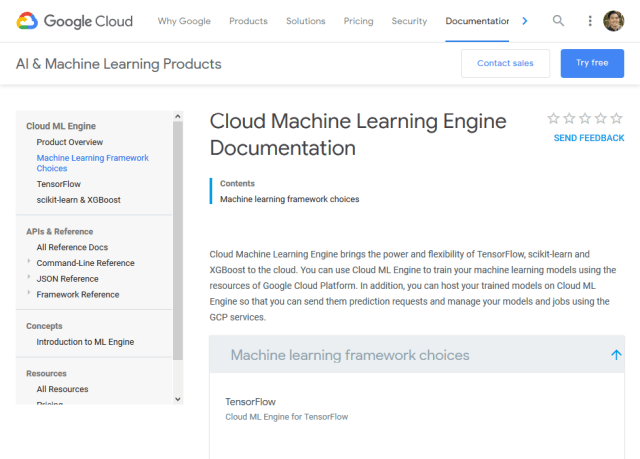
Task: Click the up arrow beside framework choices heading
Action: coord(616,355)
